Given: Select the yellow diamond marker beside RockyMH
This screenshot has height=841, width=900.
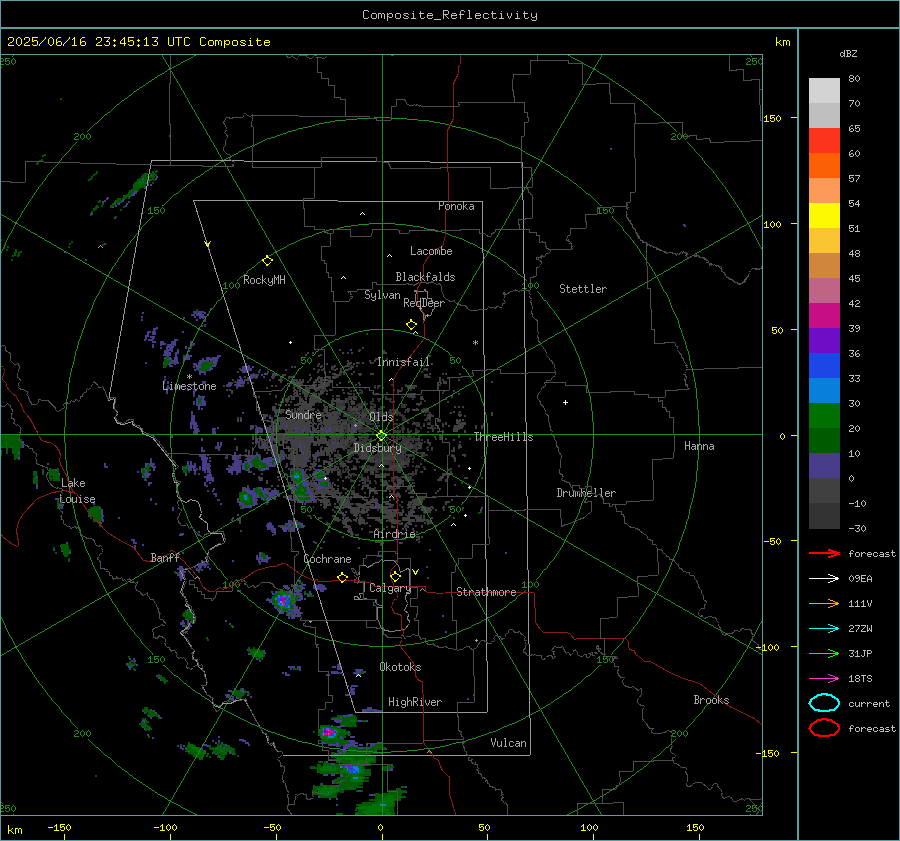Looking at the screenshot, I should (267, 261).
